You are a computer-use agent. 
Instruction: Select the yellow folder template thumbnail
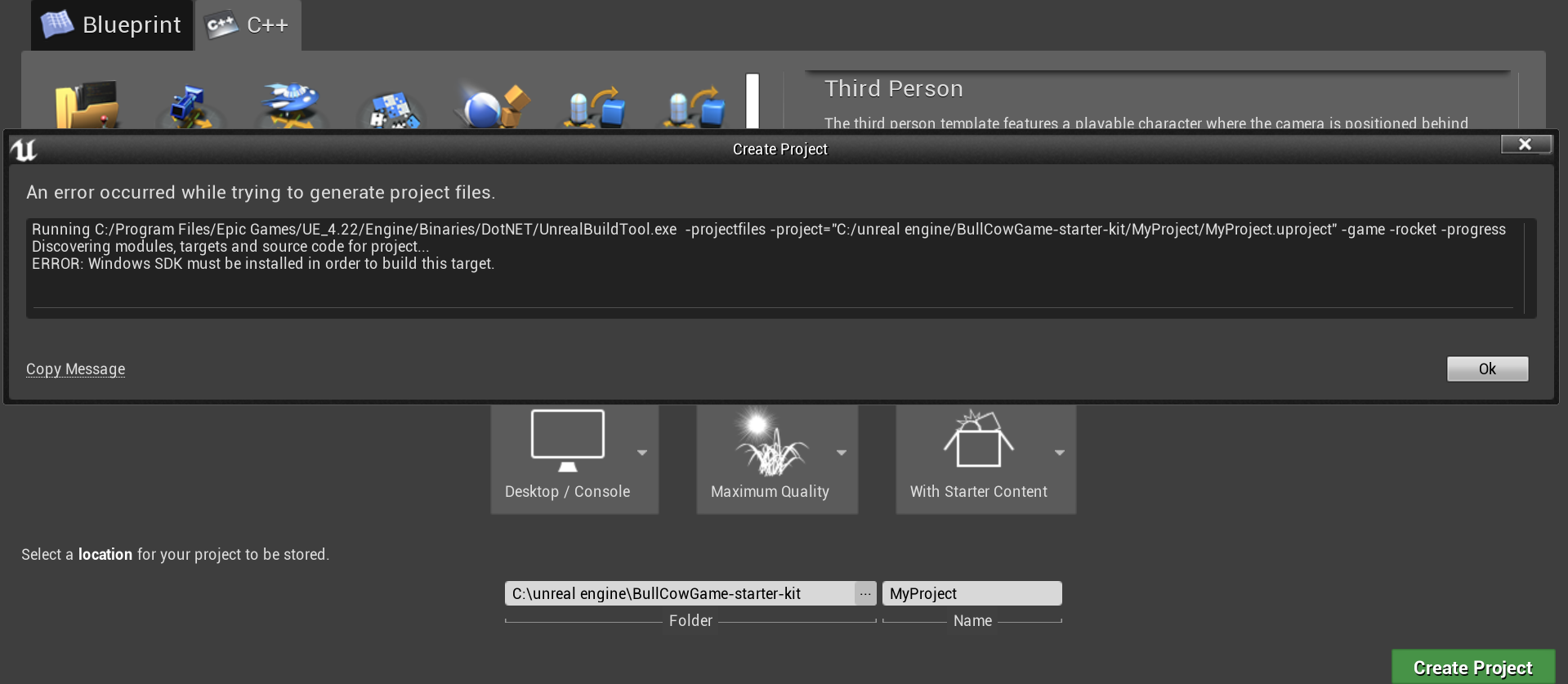coord(87,105)
